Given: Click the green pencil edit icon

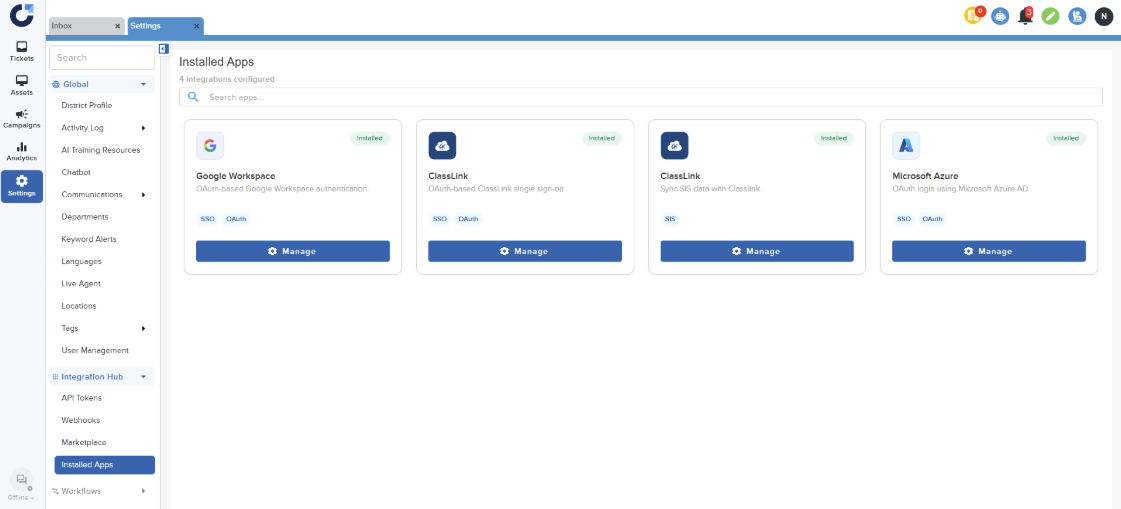Looking at the screenshot, I should point(1050,16).
